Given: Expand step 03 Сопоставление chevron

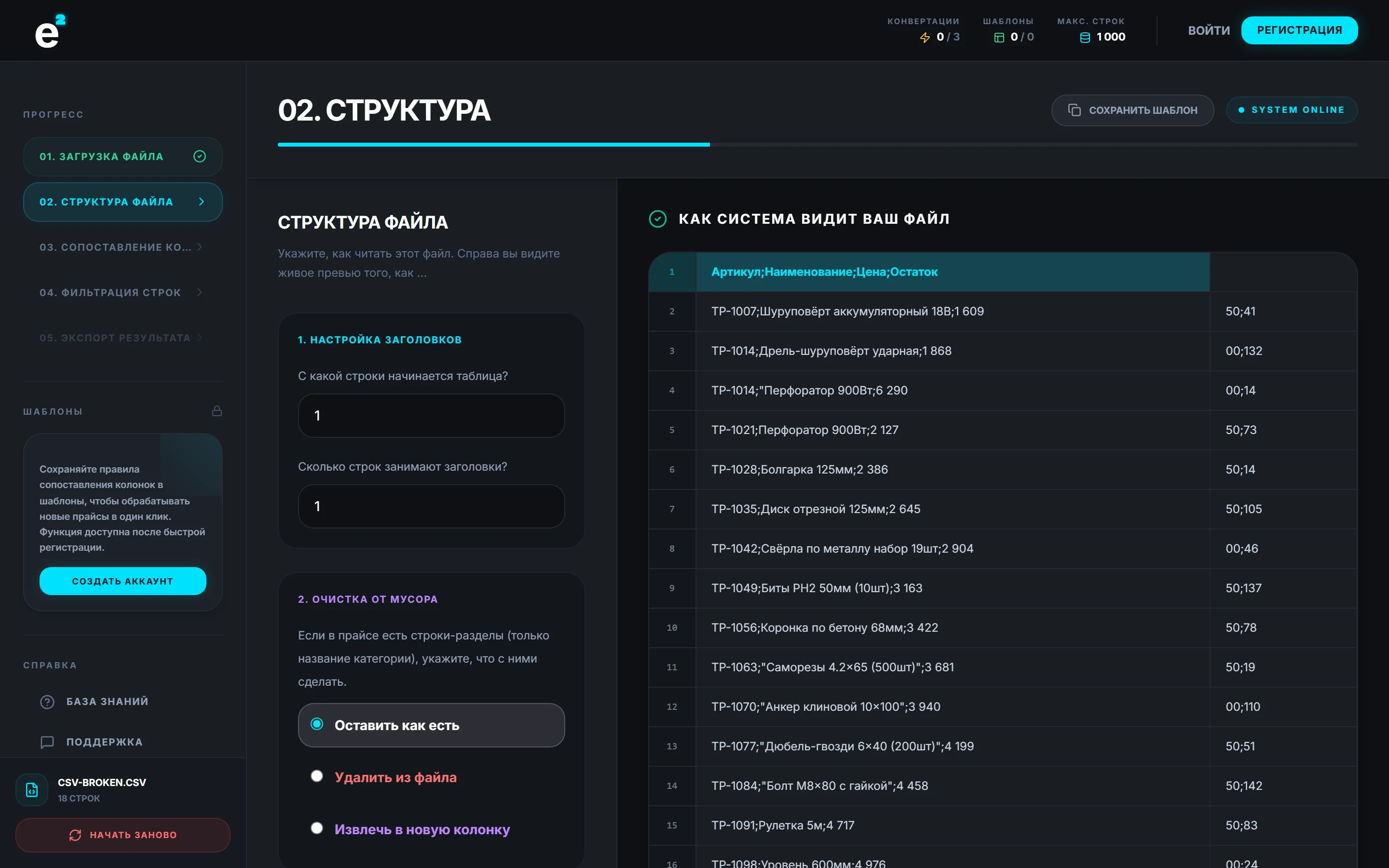Looking at the screenshot, I should [200, 247].
